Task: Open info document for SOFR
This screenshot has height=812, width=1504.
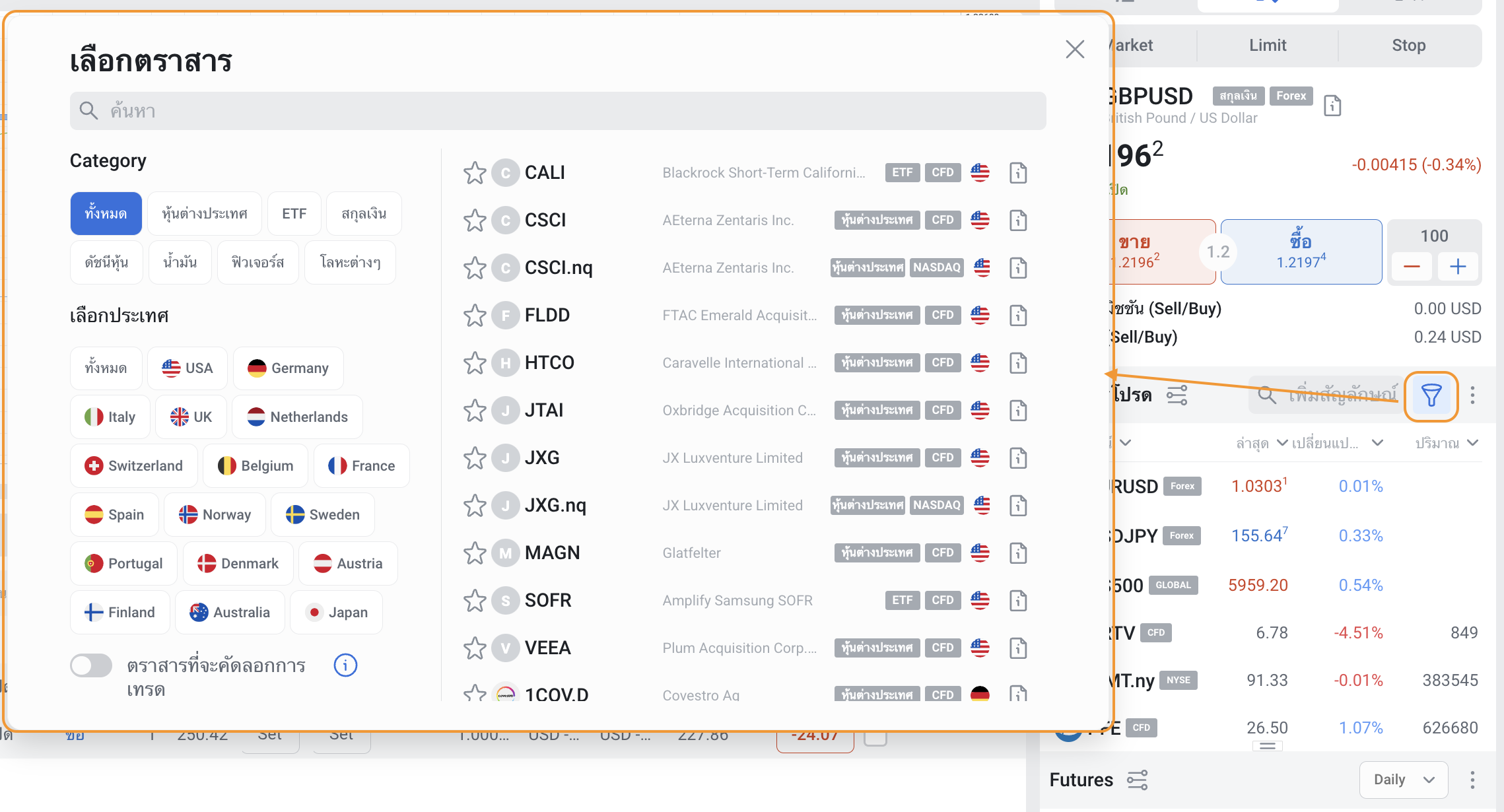Action: 1018,601
